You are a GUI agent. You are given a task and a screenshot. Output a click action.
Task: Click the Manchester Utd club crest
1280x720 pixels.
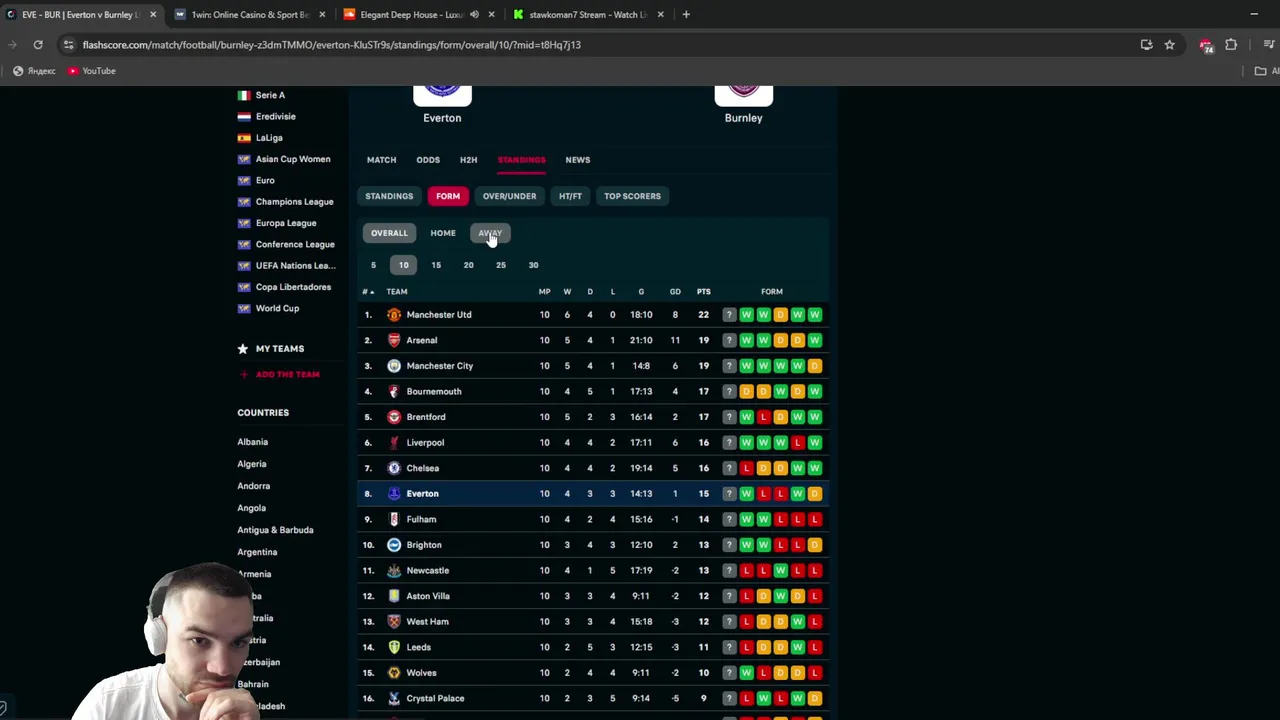394,315
